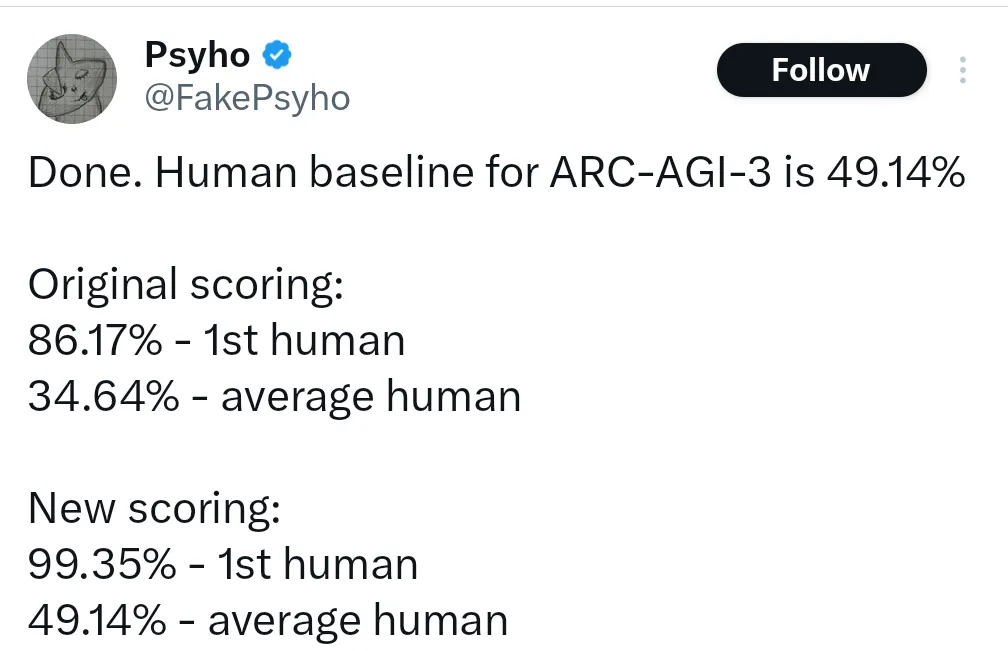Viewport: 1008px width, 651px height.
Task: Click "1st human" after 99.35%
Action: (317, 565)
